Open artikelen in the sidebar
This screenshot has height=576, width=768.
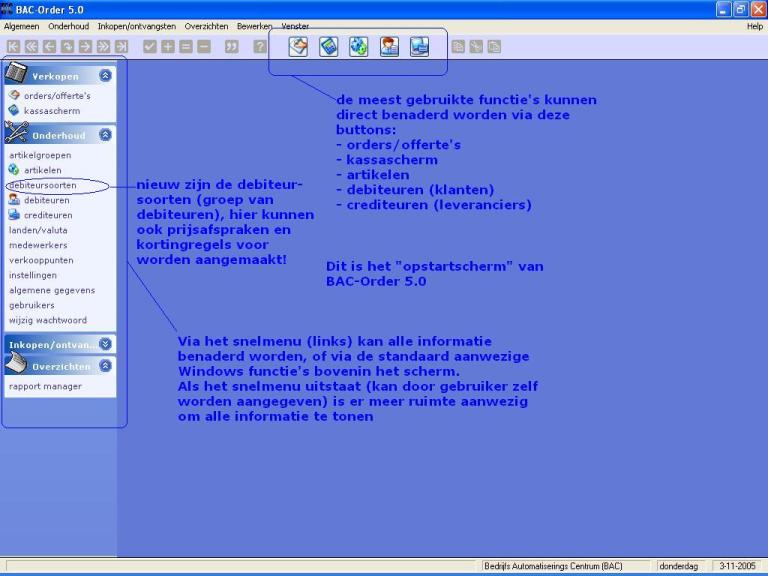pos(43,170)
